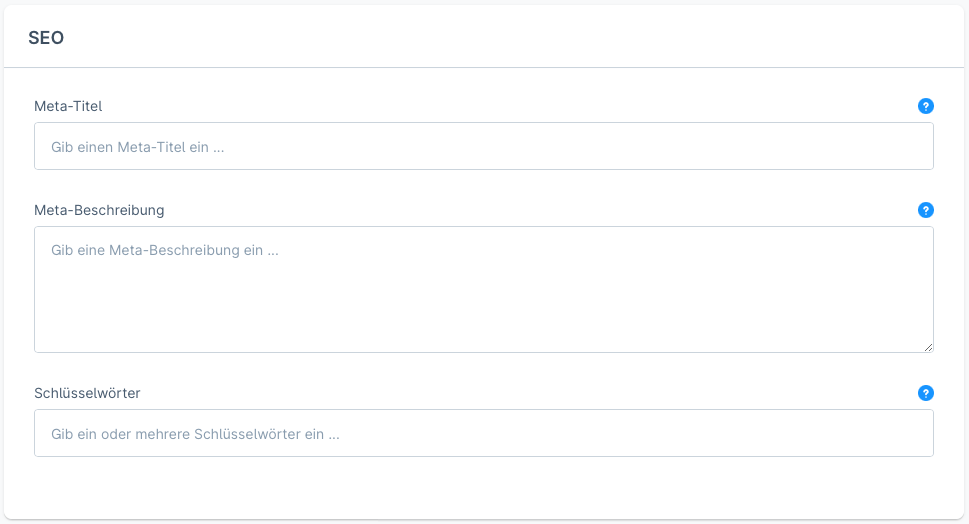Click empty card space below the Schlüsselwörter field
Screen dimensions: 969x524
(483, 488)
